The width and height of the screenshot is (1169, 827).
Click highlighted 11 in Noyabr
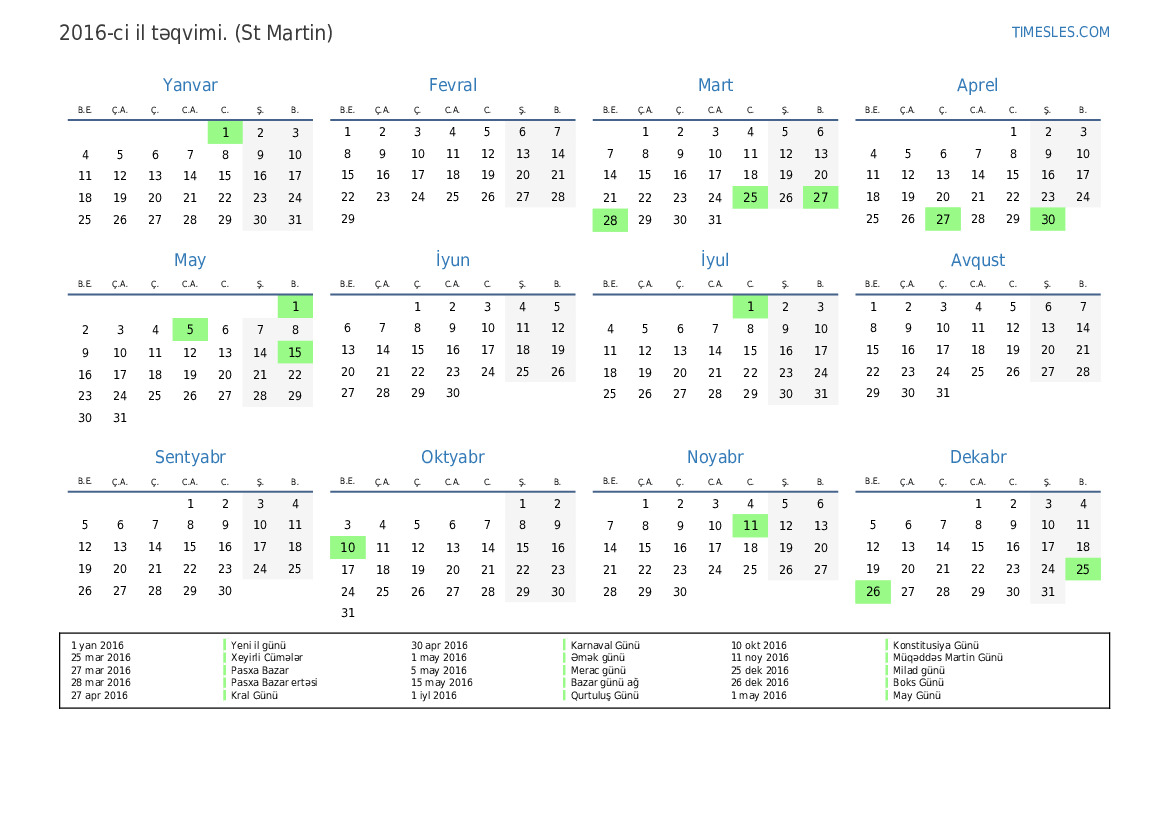tap(750, 526)
